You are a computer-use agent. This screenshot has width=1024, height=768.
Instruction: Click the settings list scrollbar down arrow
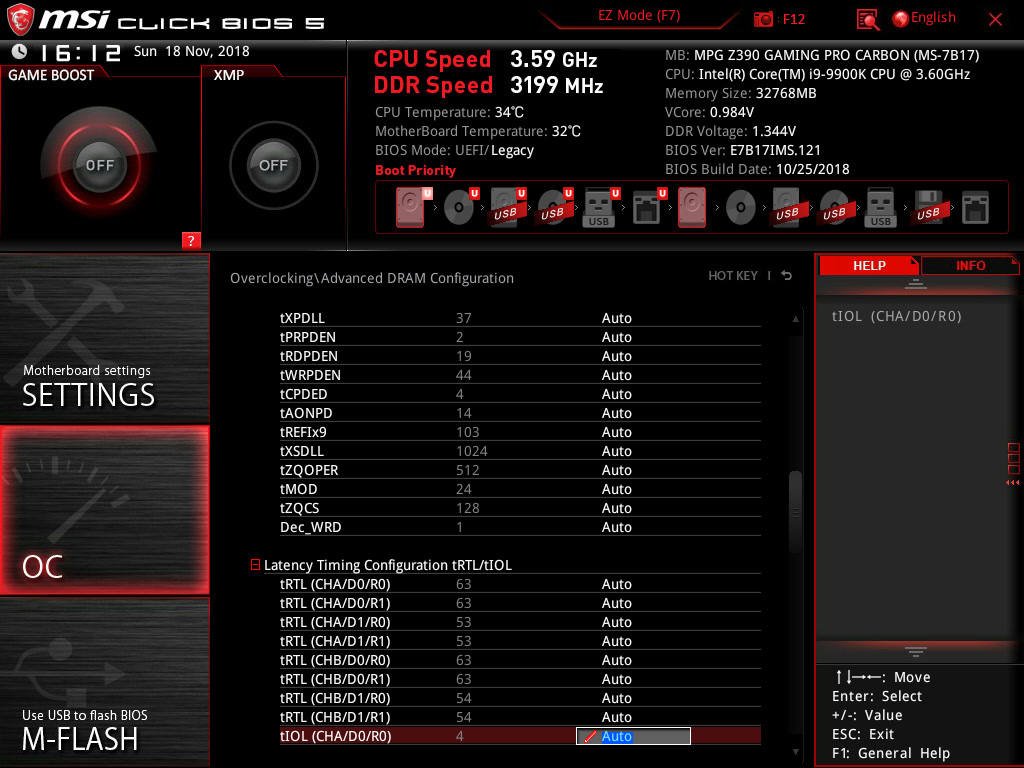[x=795, y=752]
